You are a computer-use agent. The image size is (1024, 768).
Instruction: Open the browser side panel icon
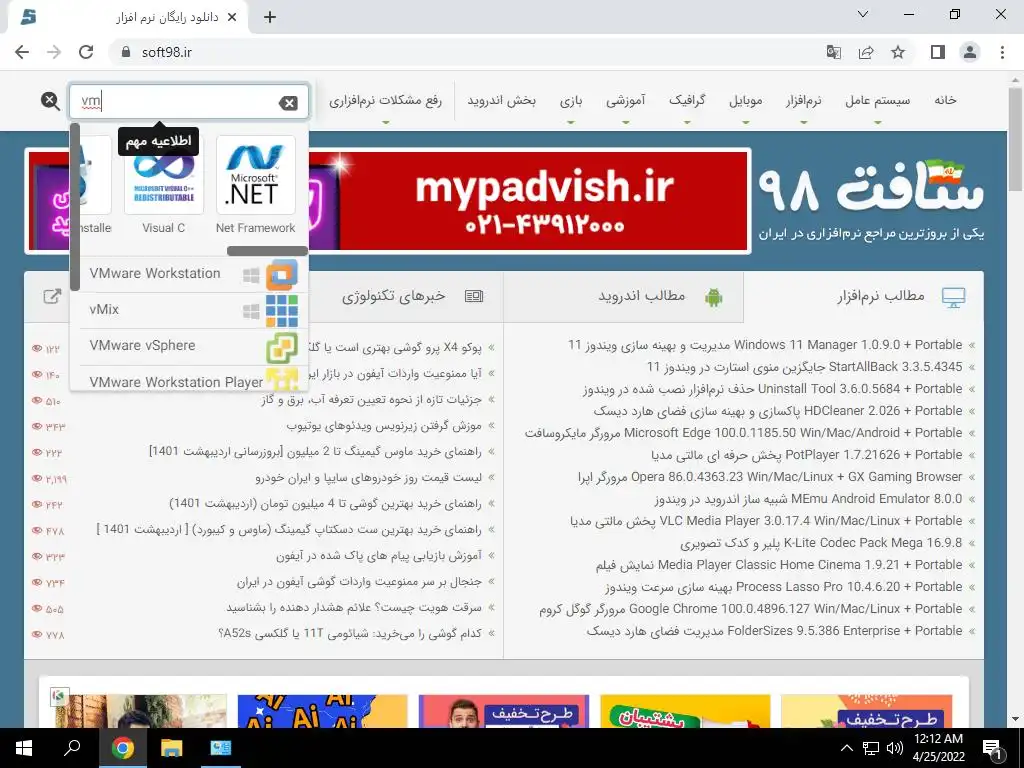[x=938, y=52]
